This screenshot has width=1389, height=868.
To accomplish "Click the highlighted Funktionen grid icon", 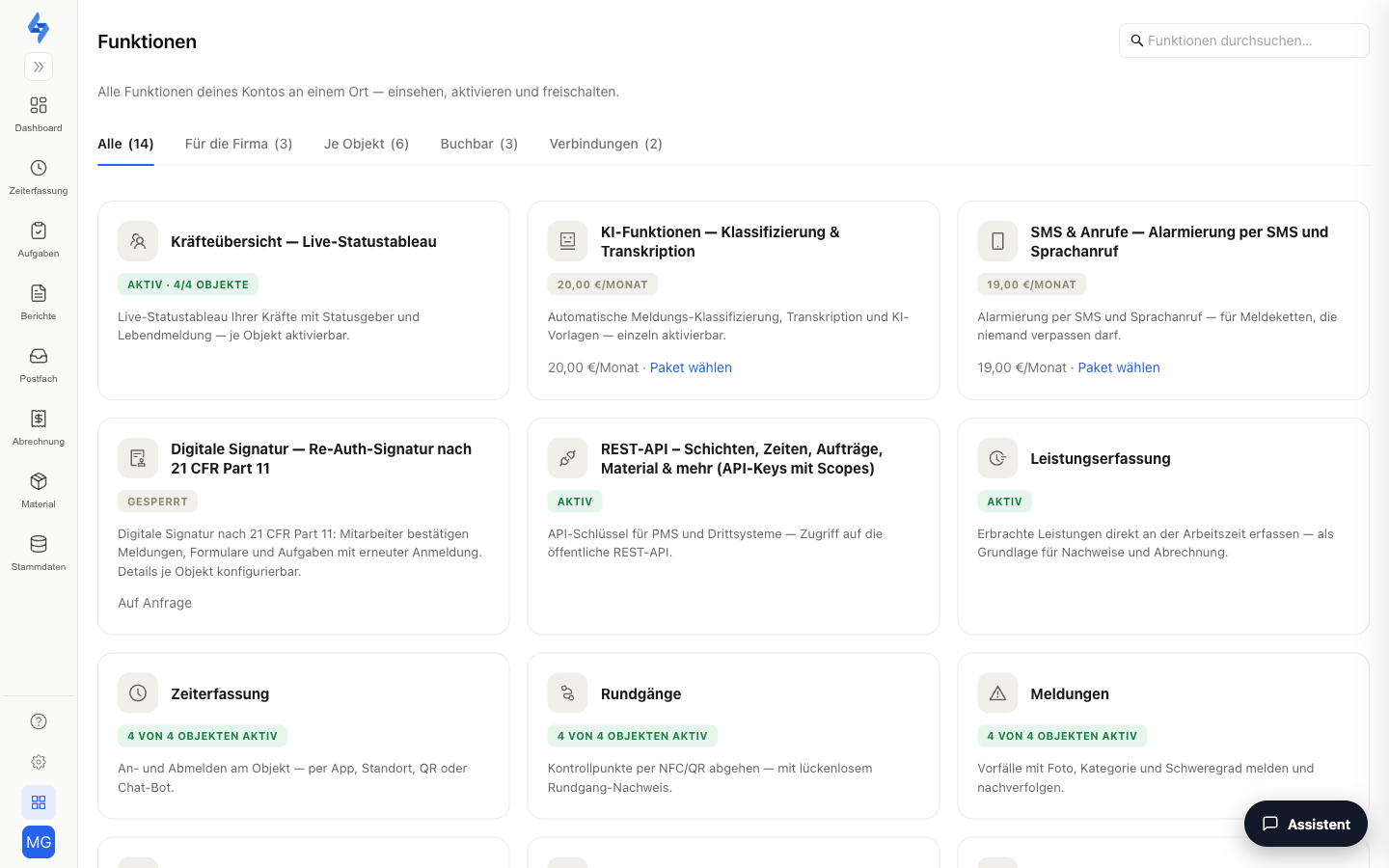I will (39, 802).
